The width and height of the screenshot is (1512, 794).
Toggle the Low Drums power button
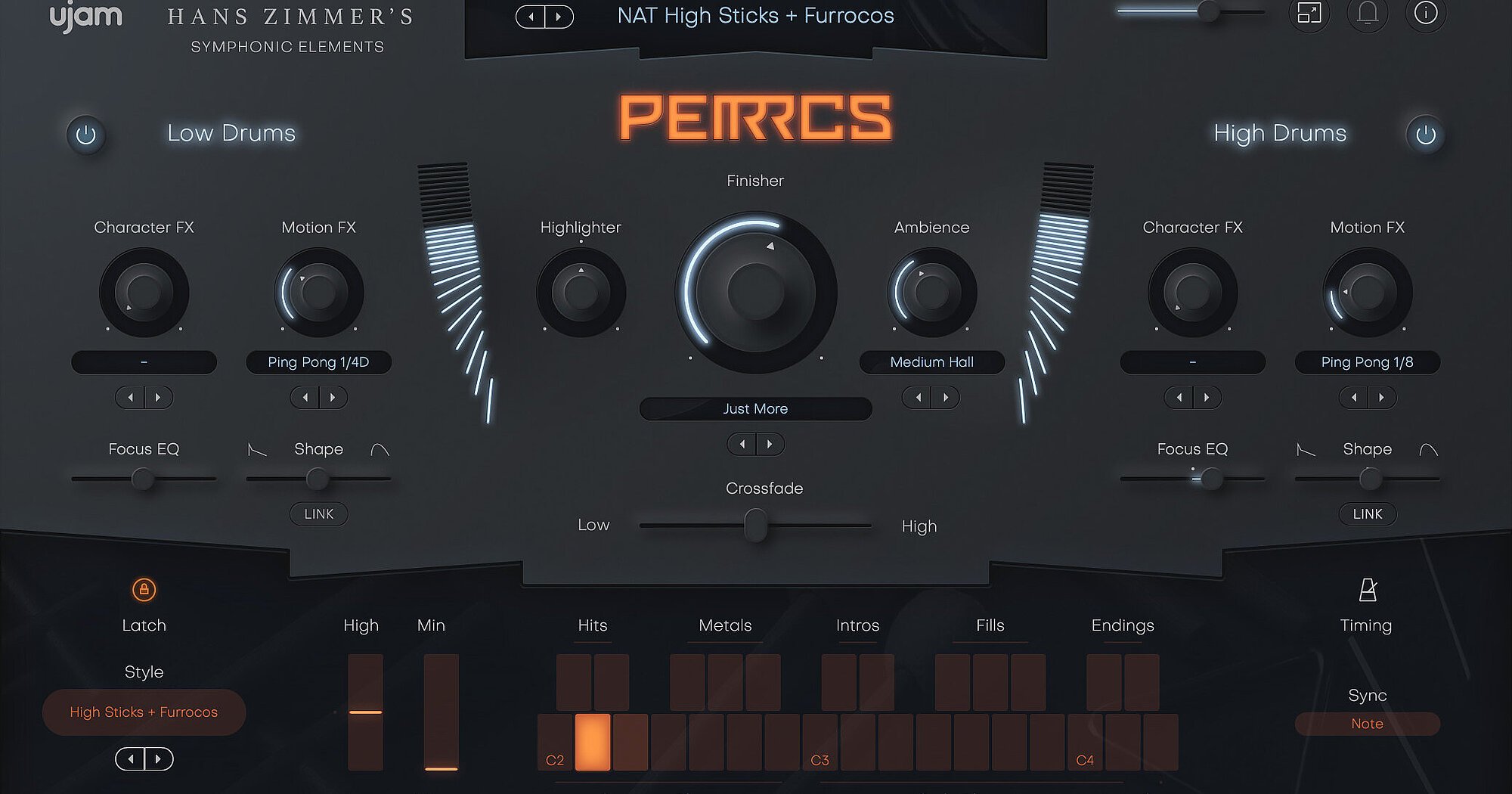pos(86,135)
